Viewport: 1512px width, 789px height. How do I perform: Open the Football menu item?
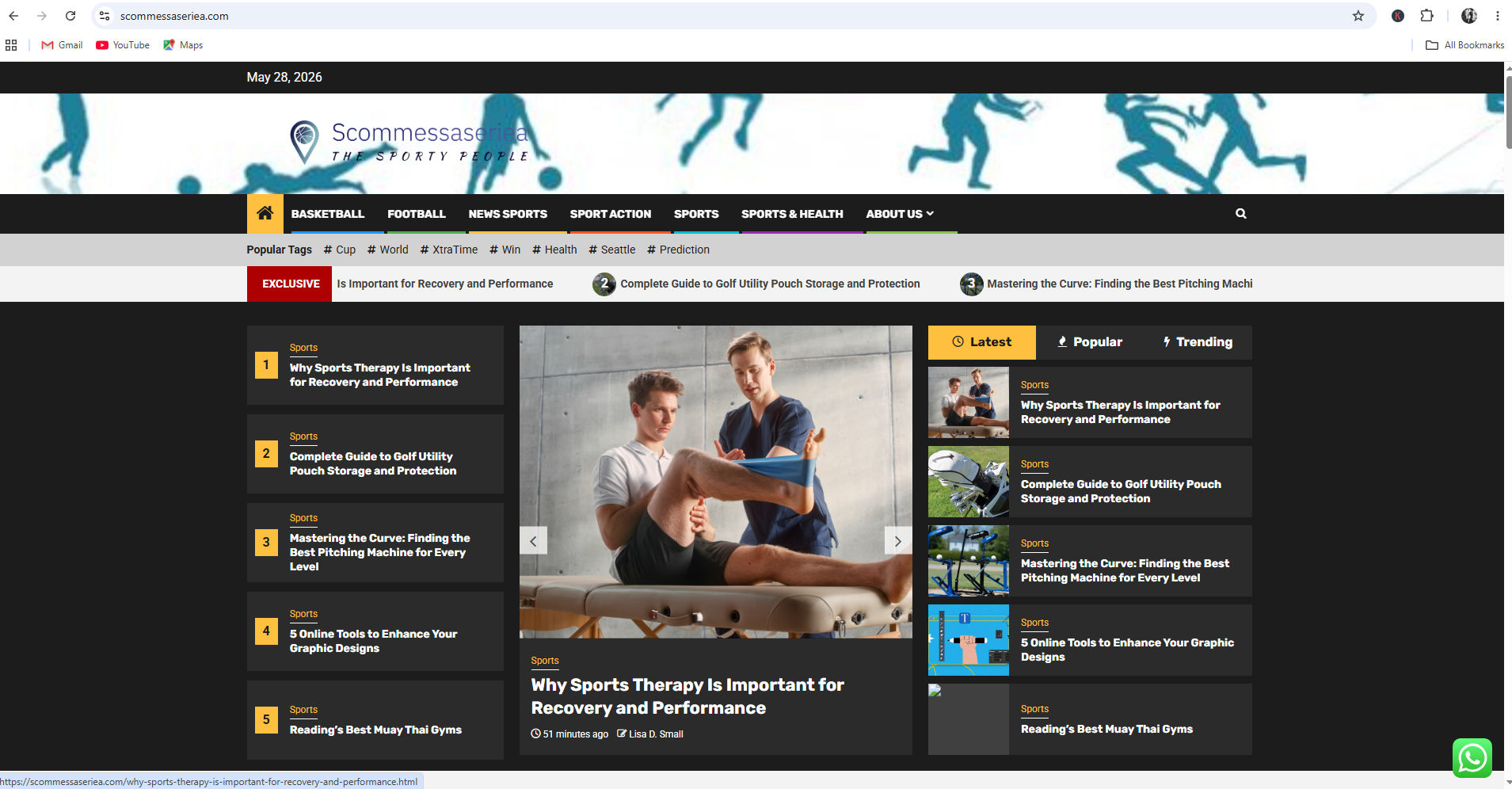click(x=417, y=214)
